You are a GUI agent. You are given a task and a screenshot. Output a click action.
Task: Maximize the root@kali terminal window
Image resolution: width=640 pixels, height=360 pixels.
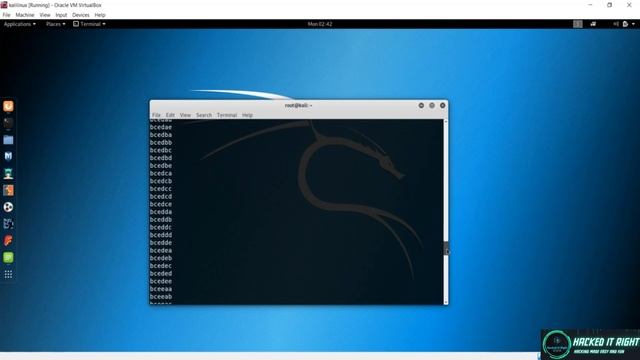tap(432, 105)
